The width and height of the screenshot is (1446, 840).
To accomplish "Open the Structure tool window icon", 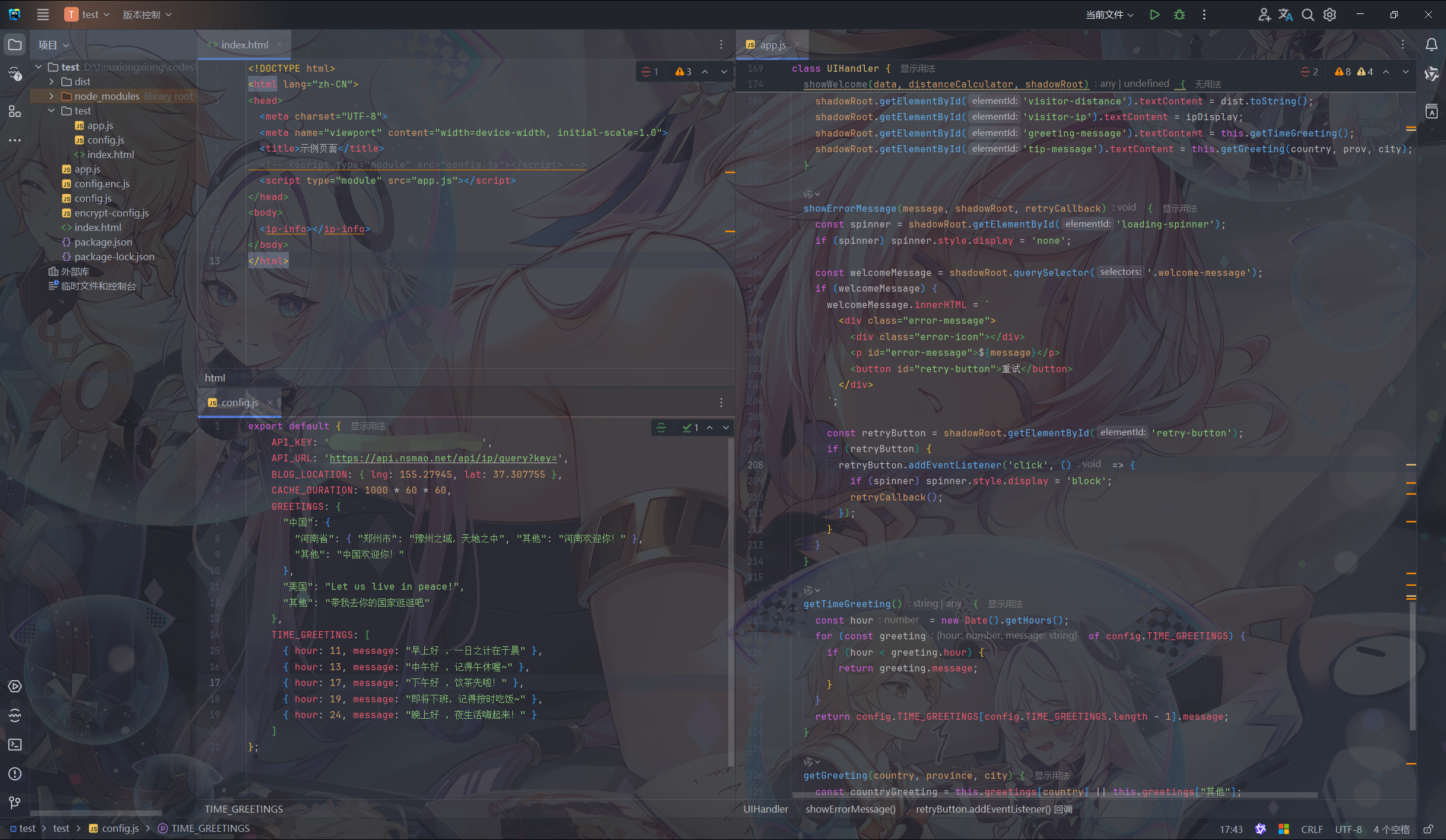I will tap(15, 111).
